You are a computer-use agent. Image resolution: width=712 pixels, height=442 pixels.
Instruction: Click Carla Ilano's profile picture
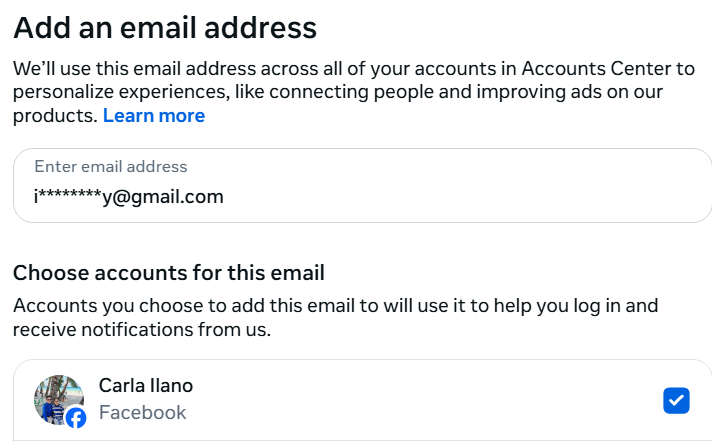(x=57, y=397)
